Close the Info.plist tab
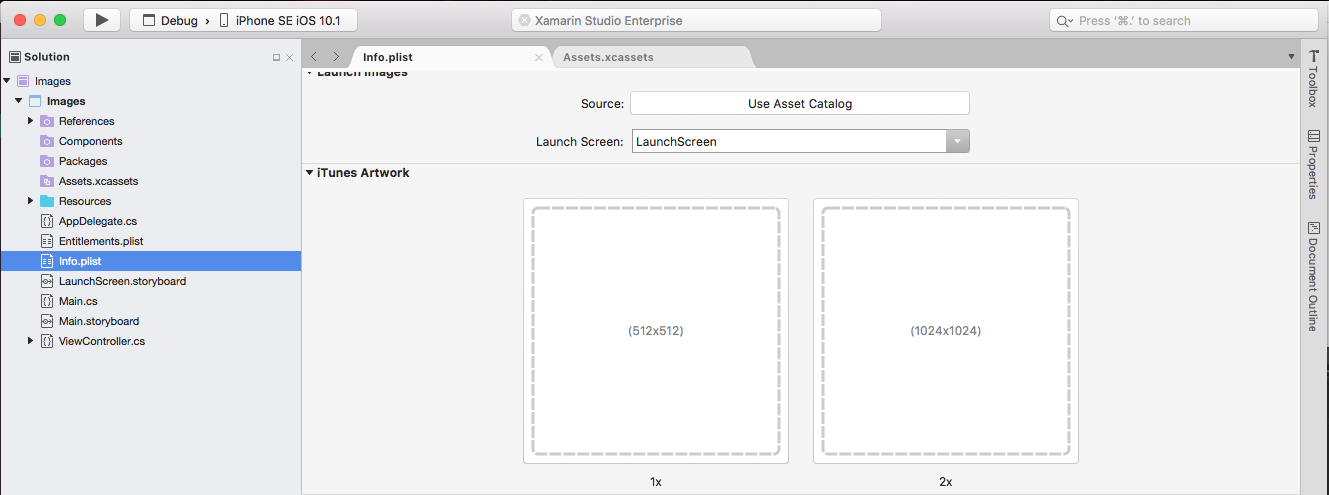This screenshot has width=1329, height=495. 539,57
